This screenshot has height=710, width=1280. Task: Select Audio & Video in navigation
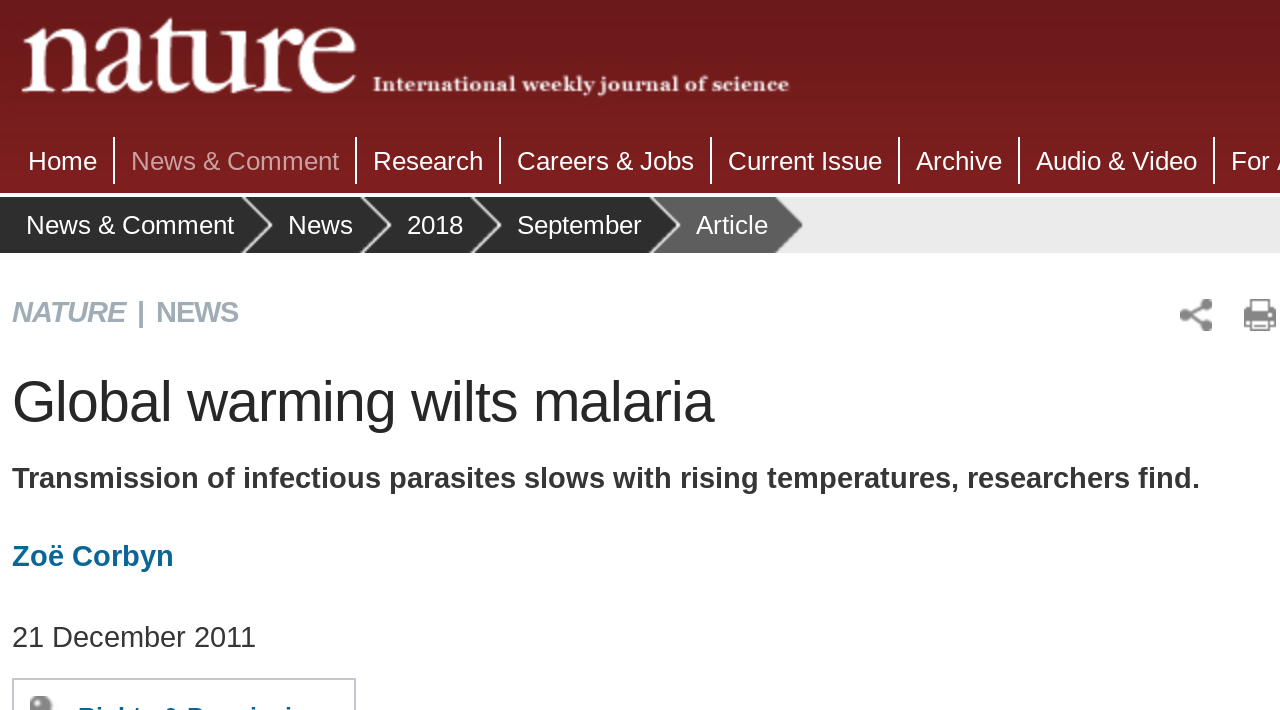(x=1116, y=161)
